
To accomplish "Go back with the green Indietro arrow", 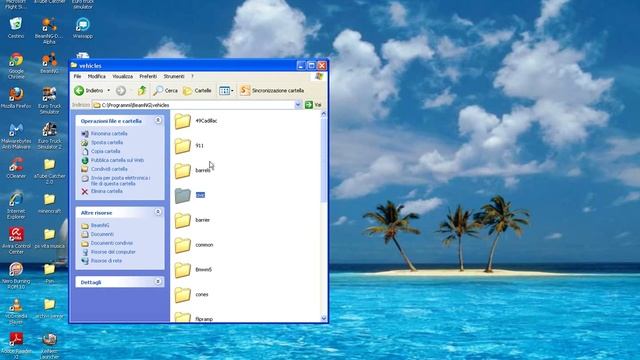I will tap(88, 91).
